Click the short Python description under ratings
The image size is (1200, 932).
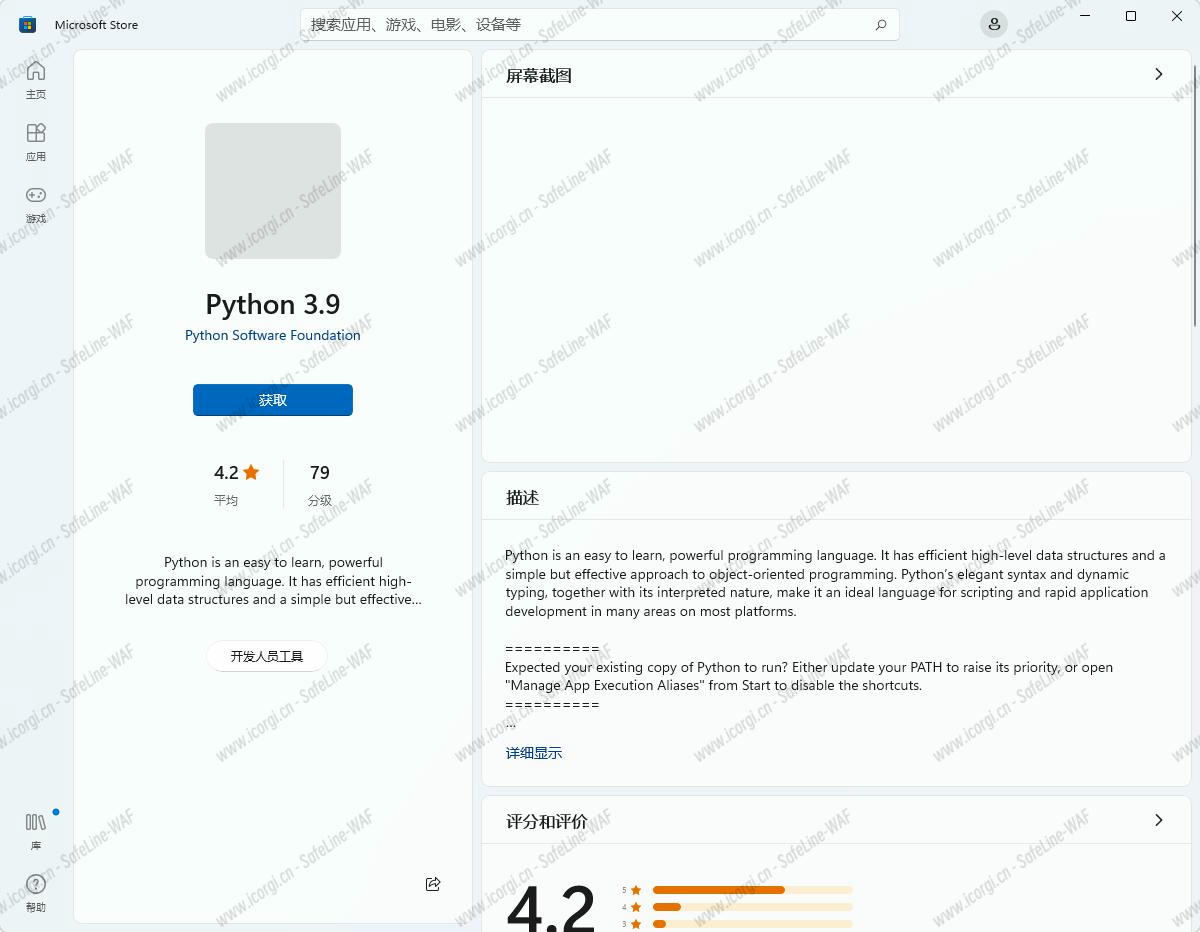point(273,581)
